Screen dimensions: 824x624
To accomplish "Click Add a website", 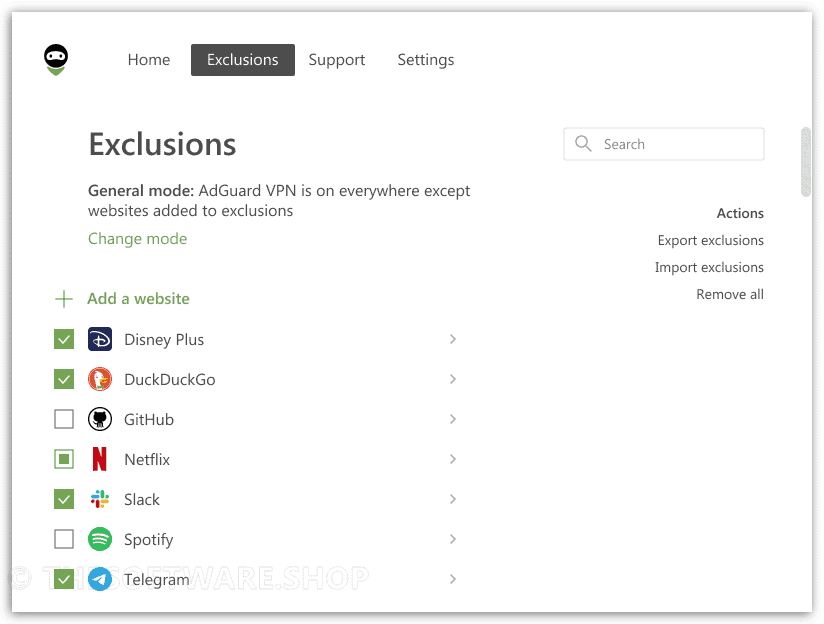I will pos(138,299).
